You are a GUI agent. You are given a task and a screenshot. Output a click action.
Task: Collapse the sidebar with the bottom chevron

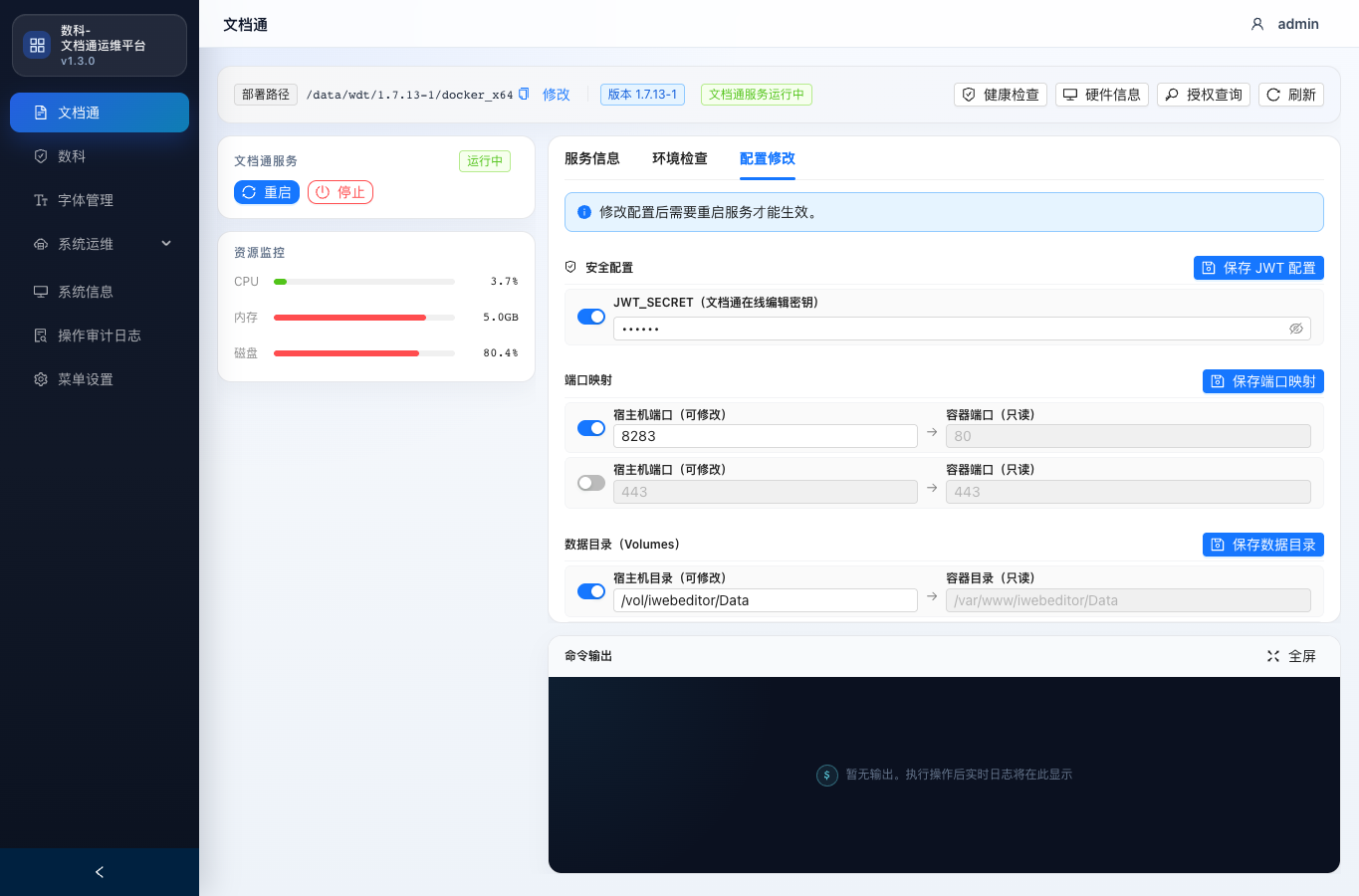pyautogui.click(x=100, y=872)
